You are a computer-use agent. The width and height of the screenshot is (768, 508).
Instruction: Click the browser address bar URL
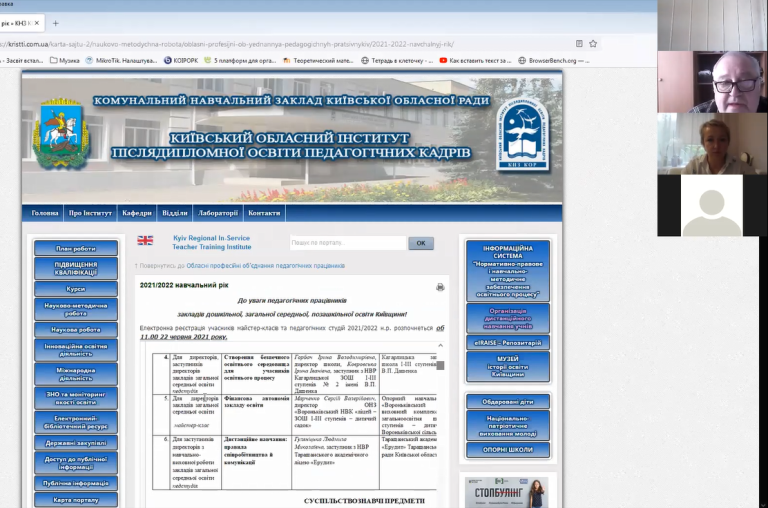pyautogui.click(x=227, y=44)
